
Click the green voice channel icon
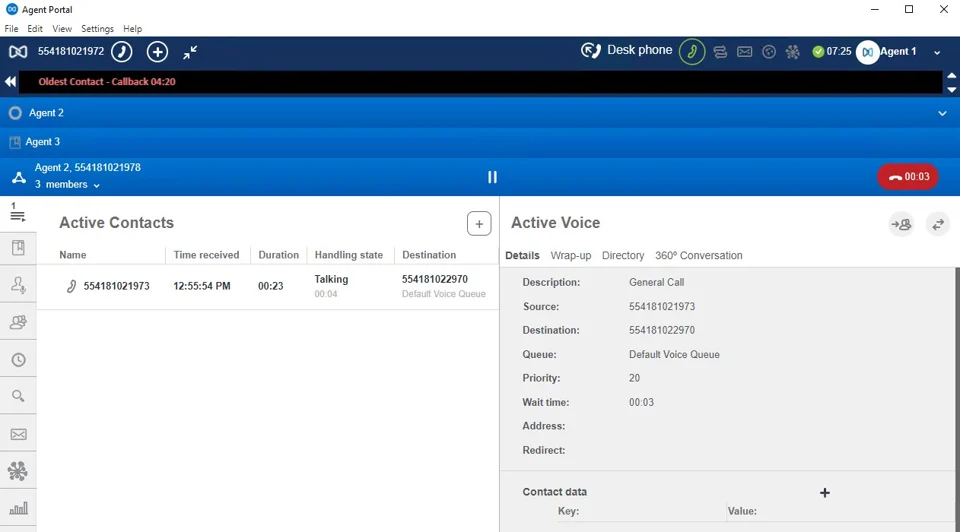[692, 51]
